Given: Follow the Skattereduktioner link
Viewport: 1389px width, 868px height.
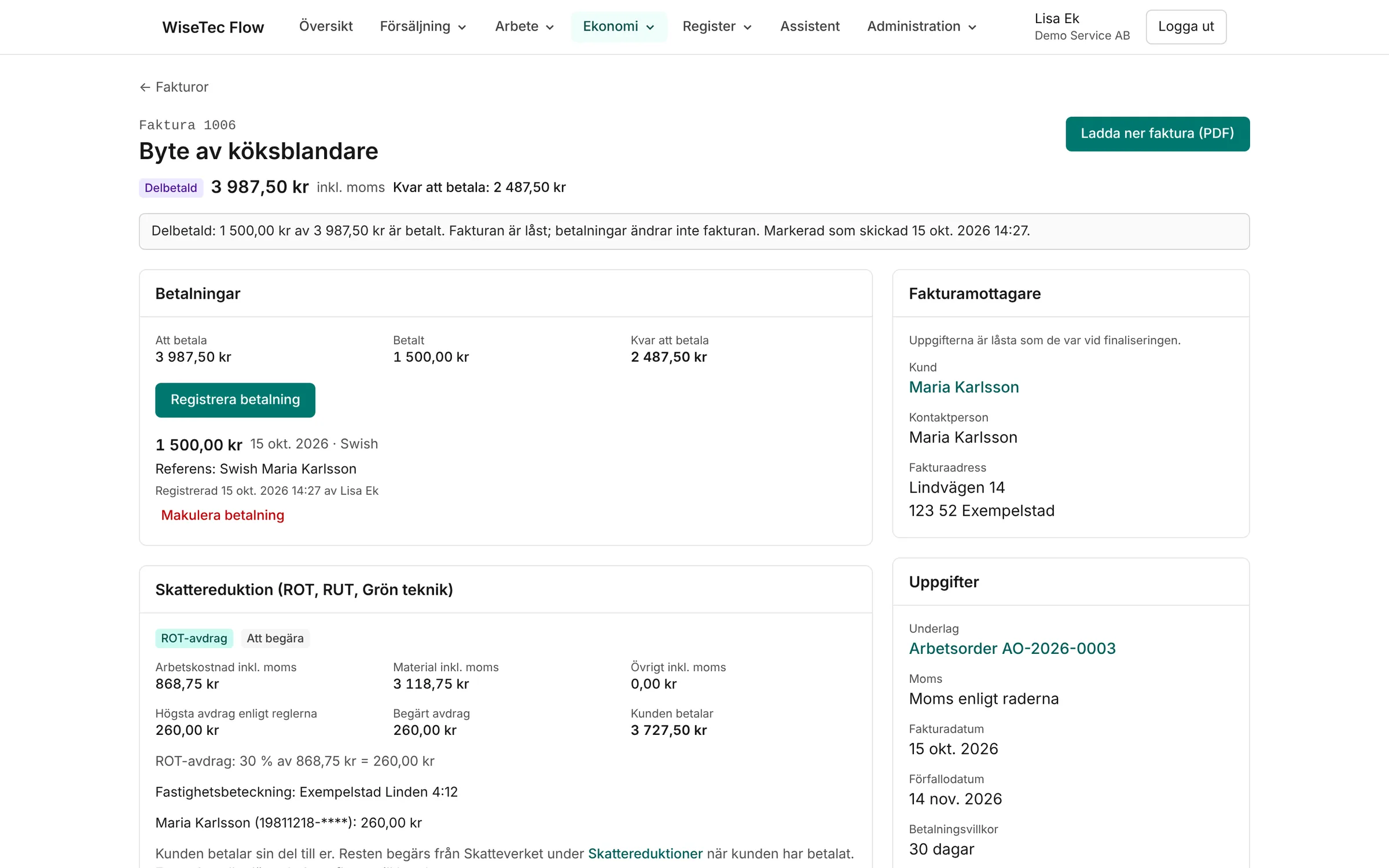Looking at the screenshot, I should pyautogui.click(x=645, y=854).
